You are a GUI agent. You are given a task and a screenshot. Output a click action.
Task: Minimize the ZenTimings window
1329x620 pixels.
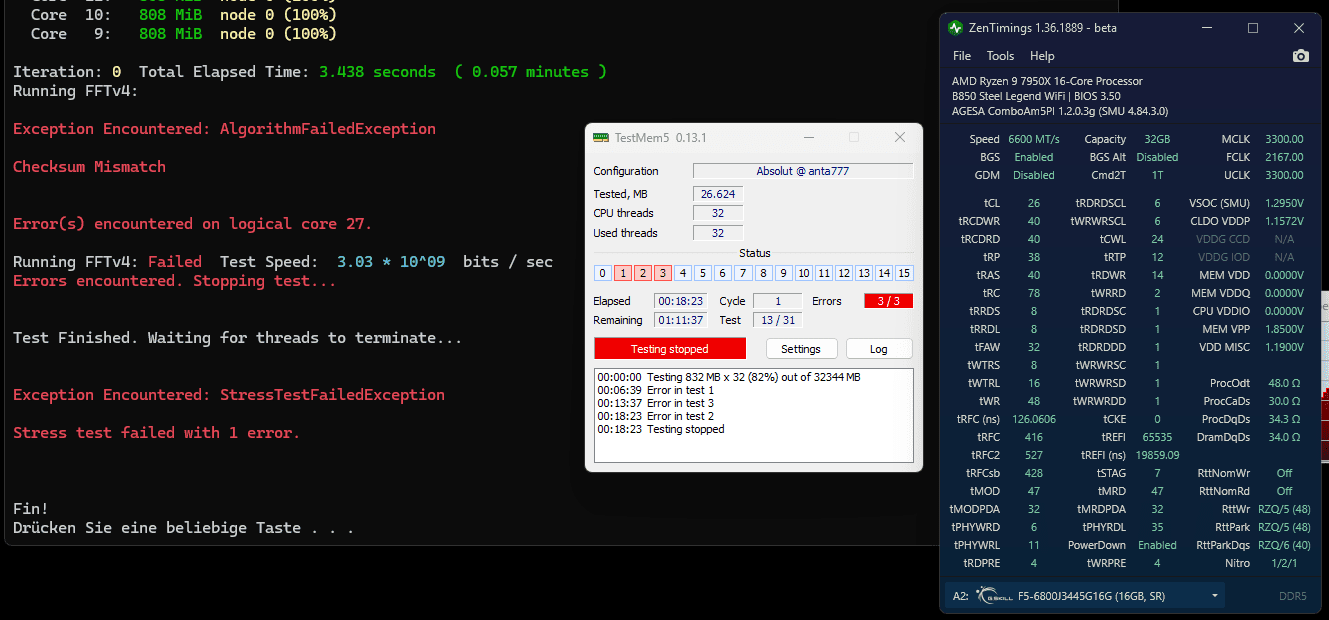pyautogui.click(x=1206, y=28)
